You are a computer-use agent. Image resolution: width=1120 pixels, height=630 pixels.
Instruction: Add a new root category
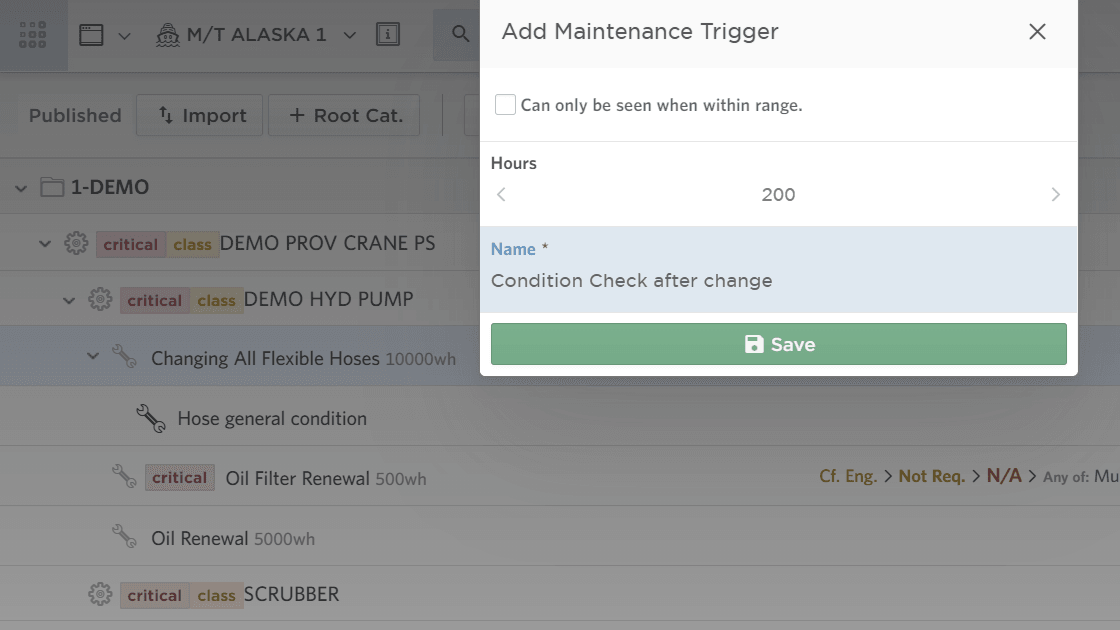click(344, 115)
